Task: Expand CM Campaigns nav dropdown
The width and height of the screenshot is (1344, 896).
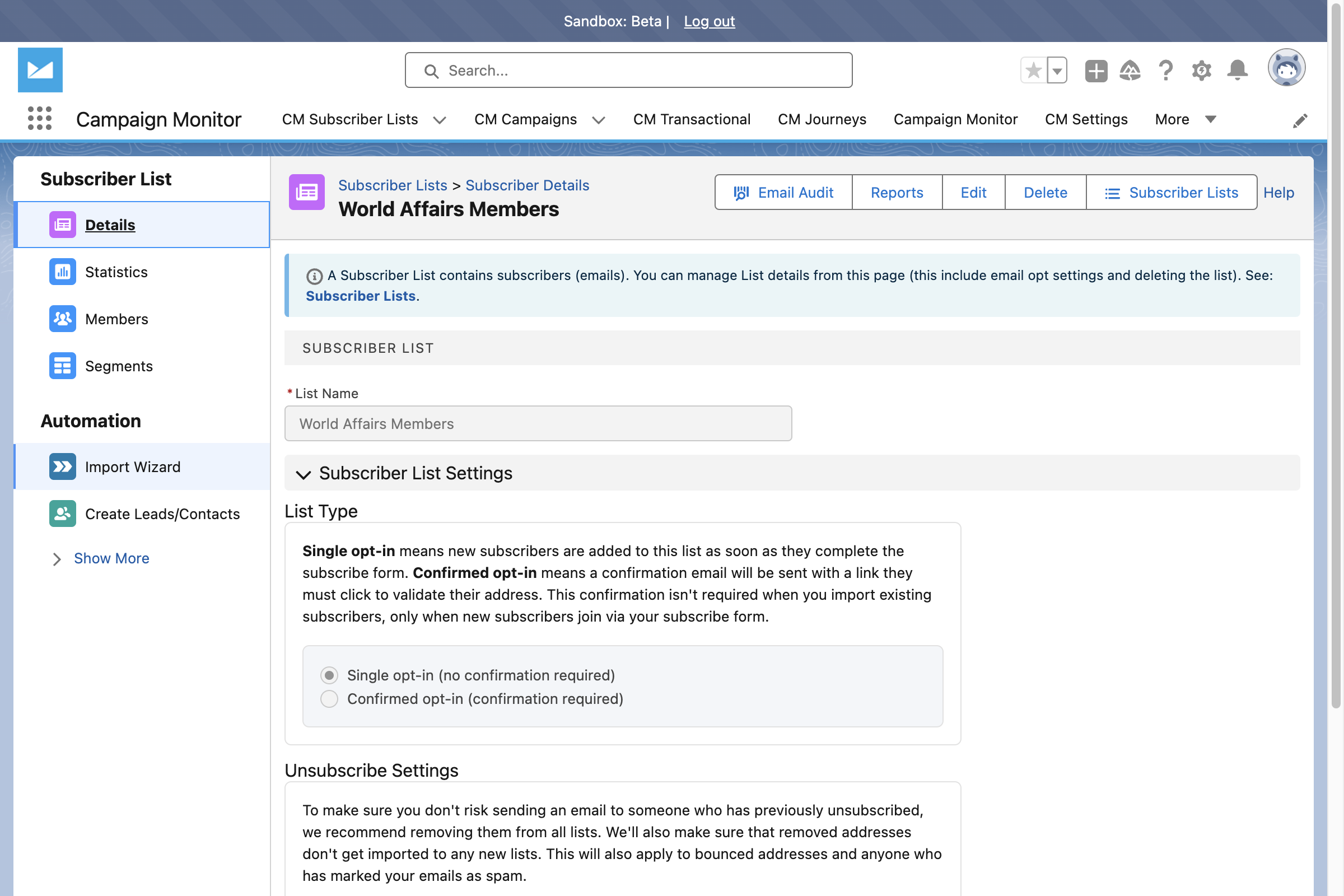Action: (598, 120)
